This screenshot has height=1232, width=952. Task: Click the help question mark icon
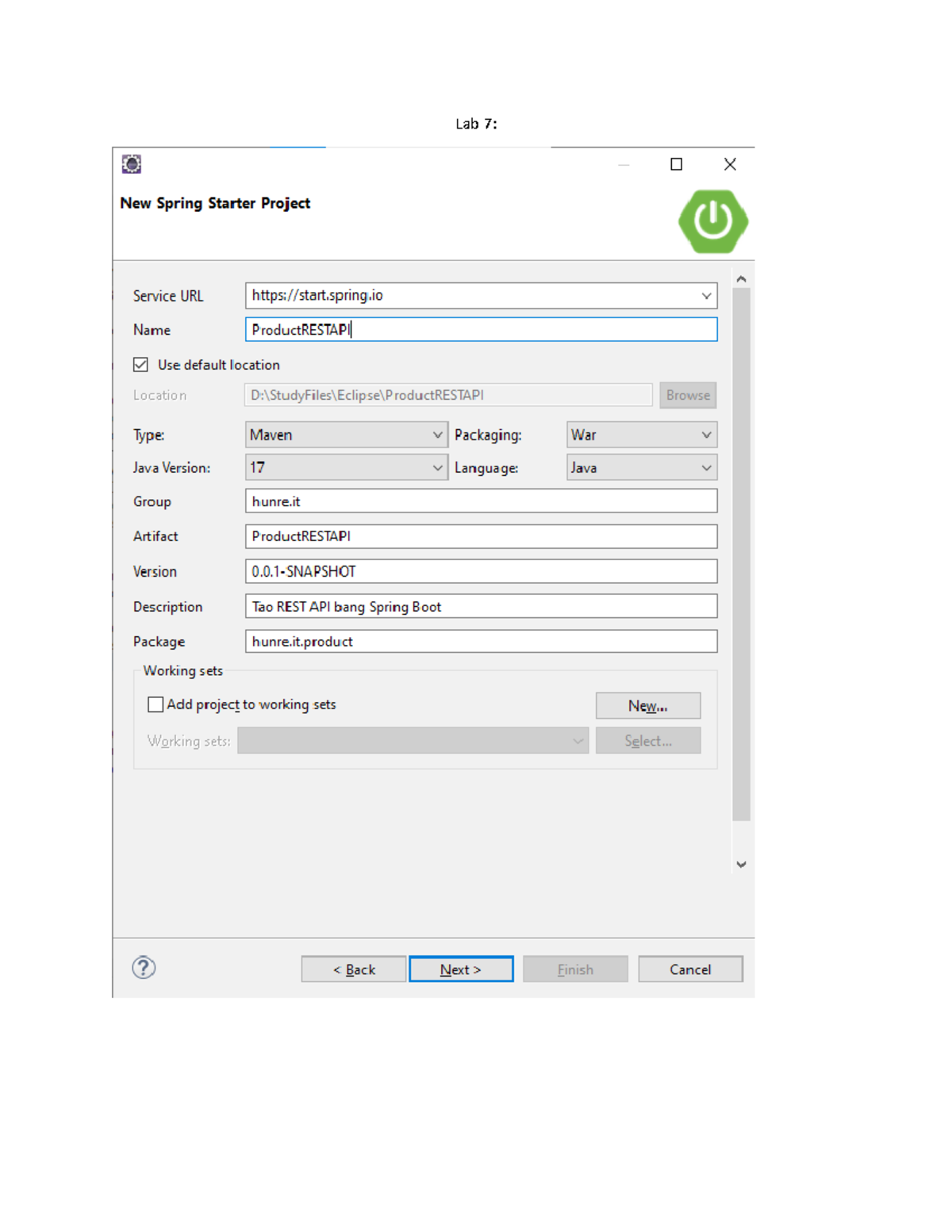144,968
